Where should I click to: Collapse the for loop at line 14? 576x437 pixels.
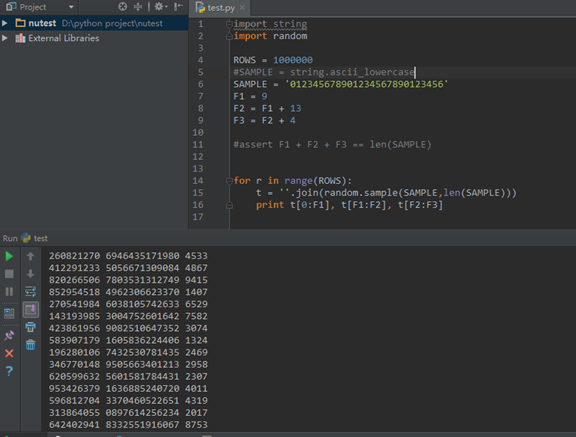[229, 181]
